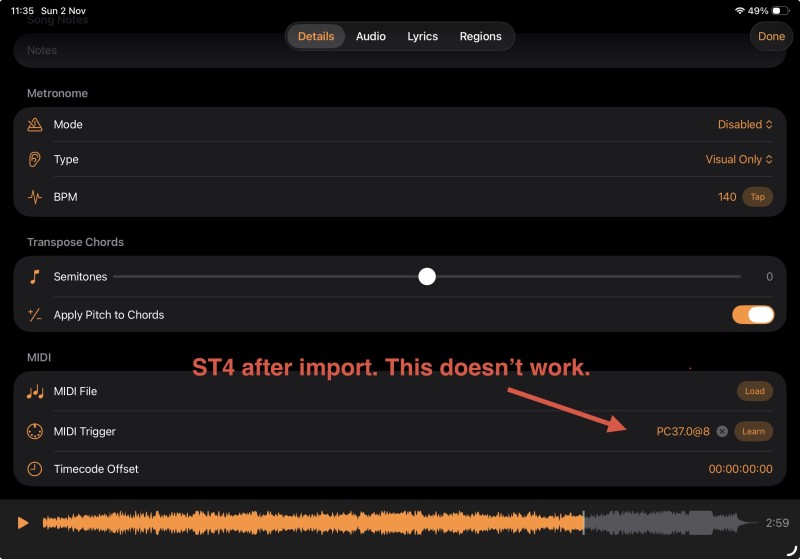Open the Mode dropdown showing Disabled
This screenshot has height=559, width=800.
coord(745,125)
